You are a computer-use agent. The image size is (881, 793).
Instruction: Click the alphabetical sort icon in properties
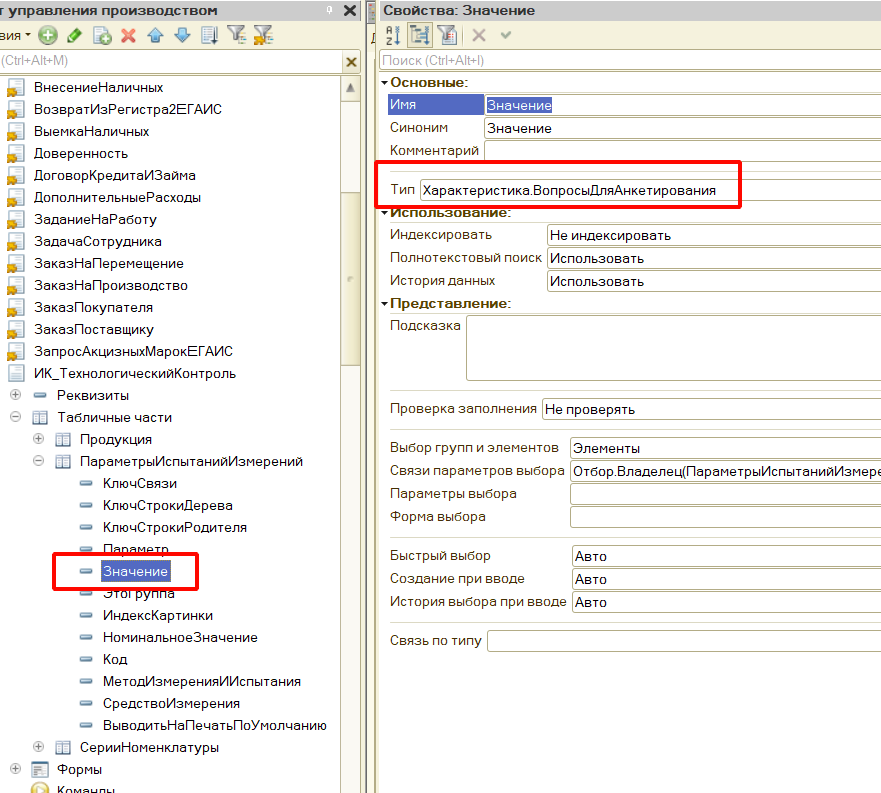tap(393, 35)
